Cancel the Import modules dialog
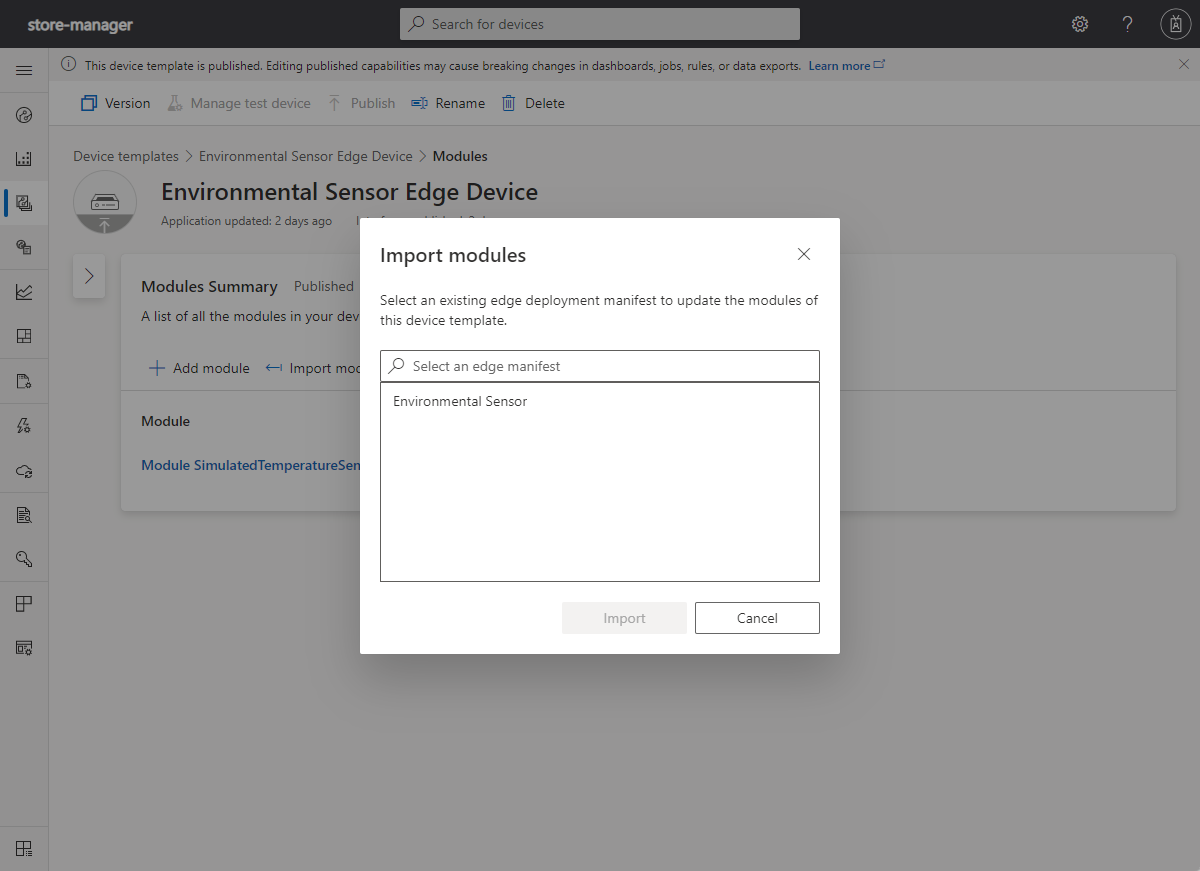This screenshot has height=871, width=1200. (757, 618)
